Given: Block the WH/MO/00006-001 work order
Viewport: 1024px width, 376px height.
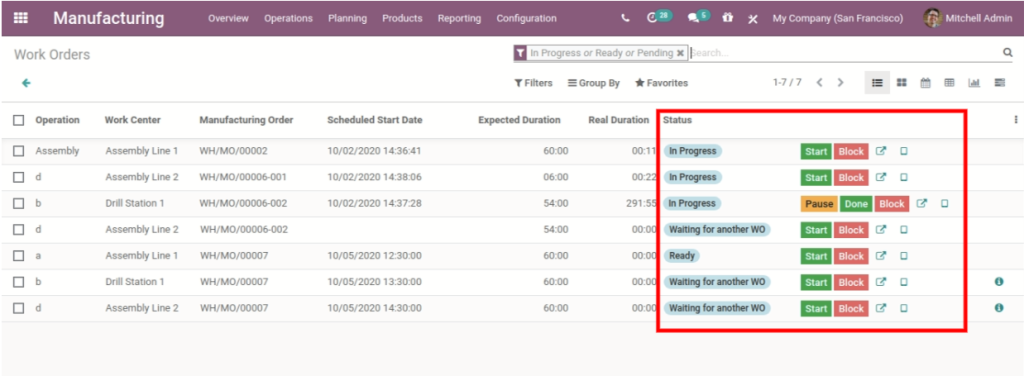Looking at the screenshot, I should 851,178.
